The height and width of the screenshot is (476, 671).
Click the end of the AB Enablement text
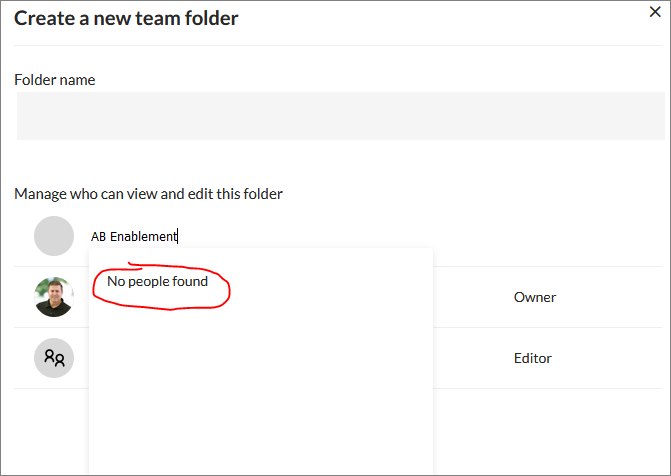177,236
